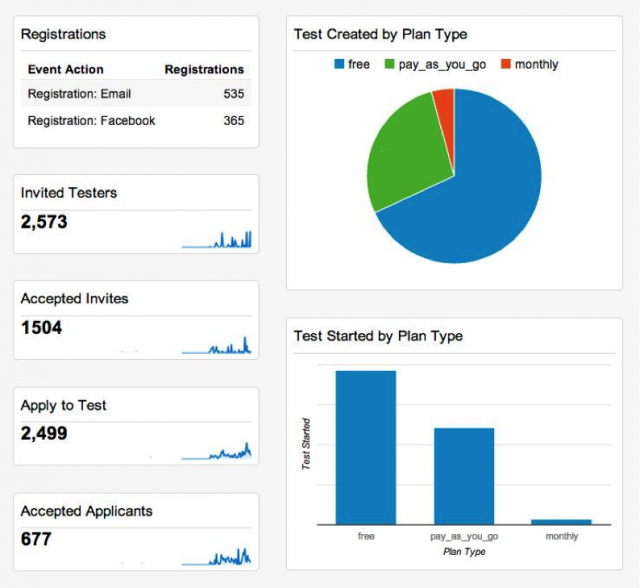Click the pay_as_you_go axis label under bar chart
The image size is (640, 588).
(464, 537)
